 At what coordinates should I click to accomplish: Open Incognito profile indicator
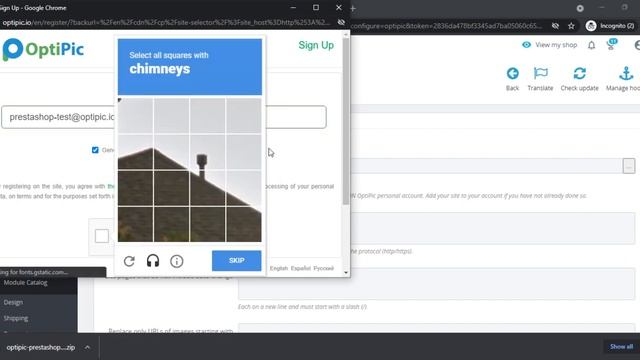610,26
